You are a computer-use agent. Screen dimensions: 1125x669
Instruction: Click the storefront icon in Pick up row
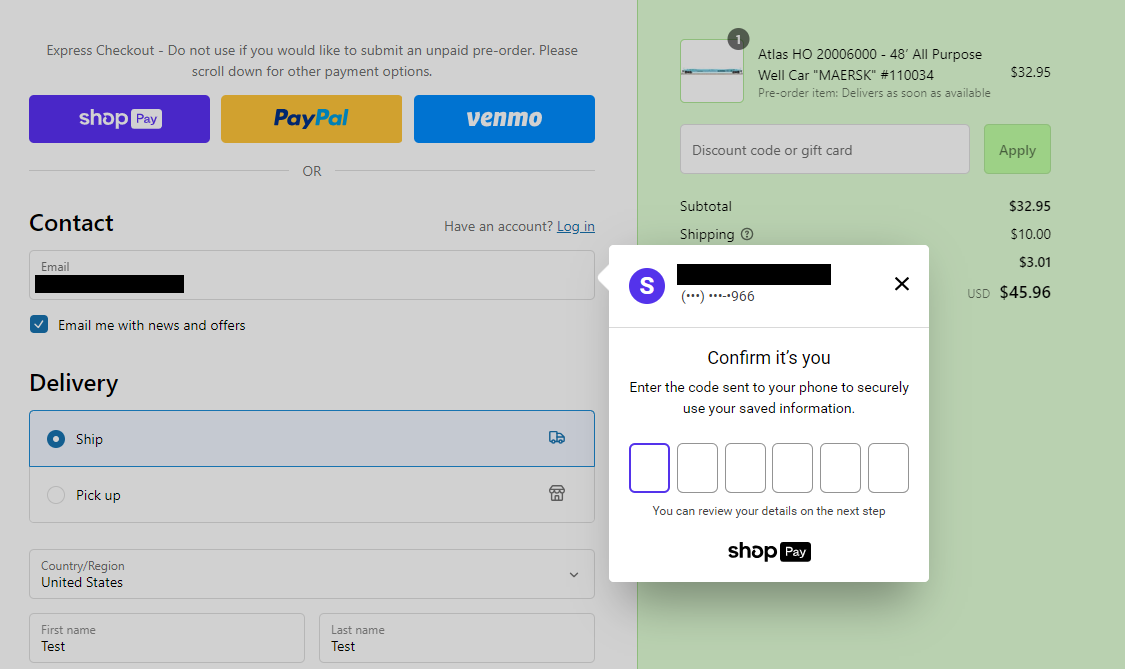pyautogui.click(x=557, y=493)
